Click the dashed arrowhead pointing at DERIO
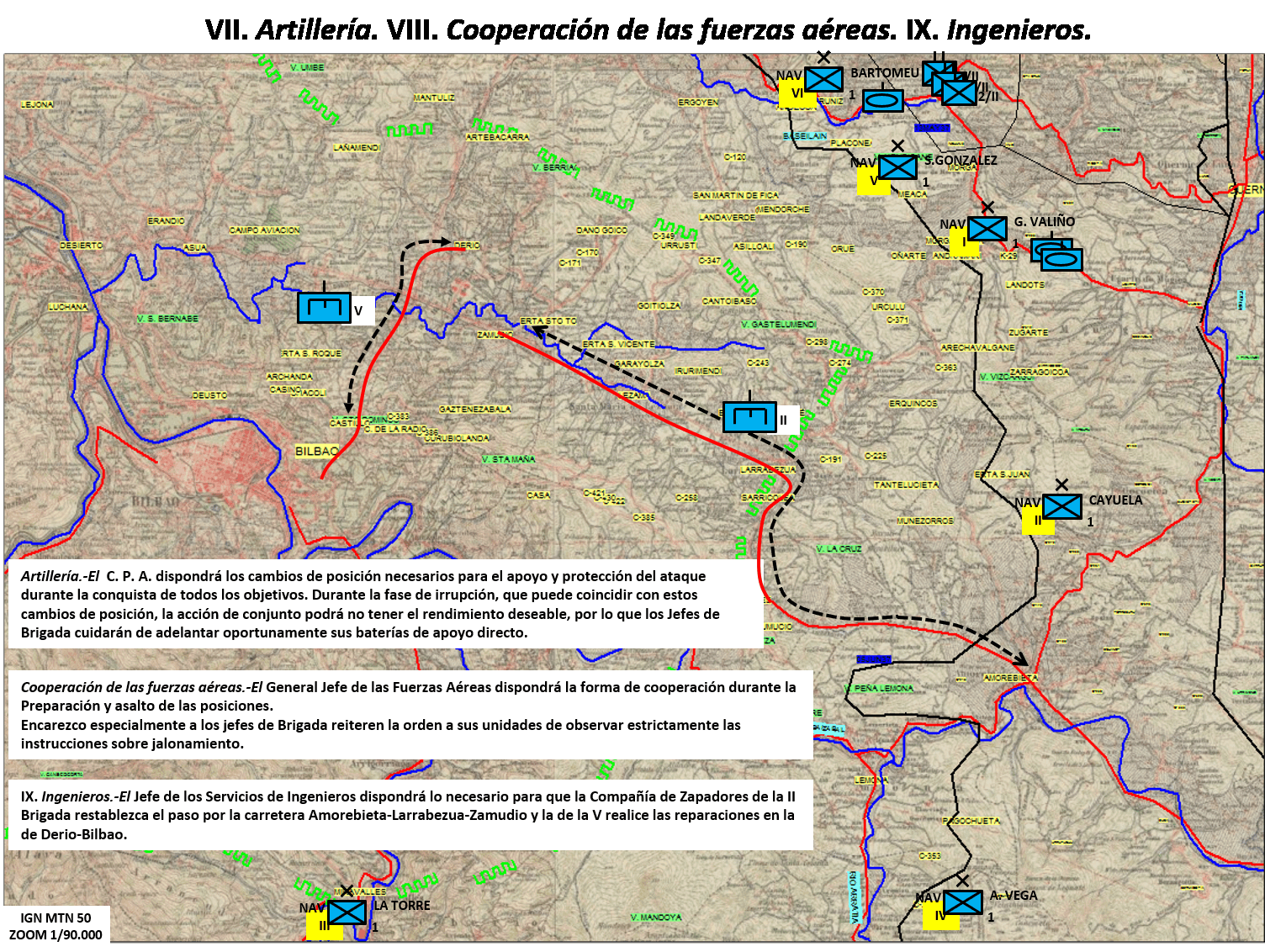 click(x=446, y=242)
